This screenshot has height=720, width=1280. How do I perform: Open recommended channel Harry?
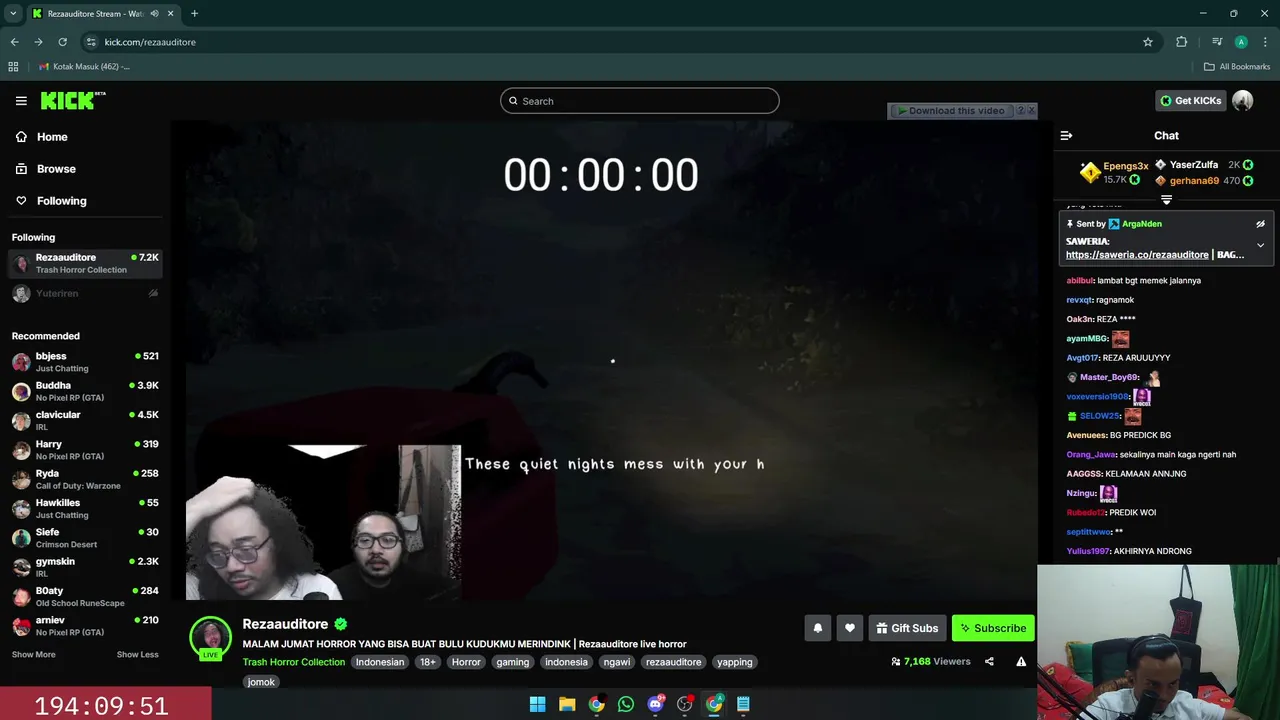[85, 450]
